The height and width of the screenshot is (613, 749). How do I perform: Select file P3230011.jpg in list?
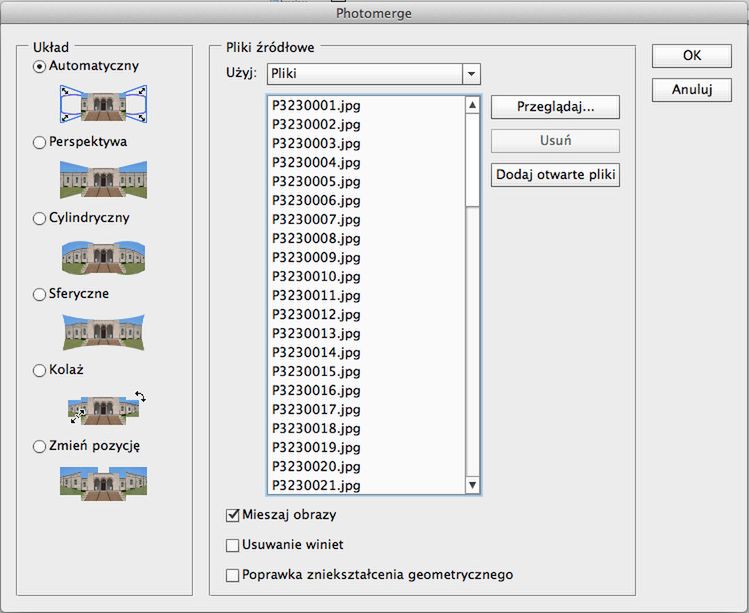tap(366, 296)
